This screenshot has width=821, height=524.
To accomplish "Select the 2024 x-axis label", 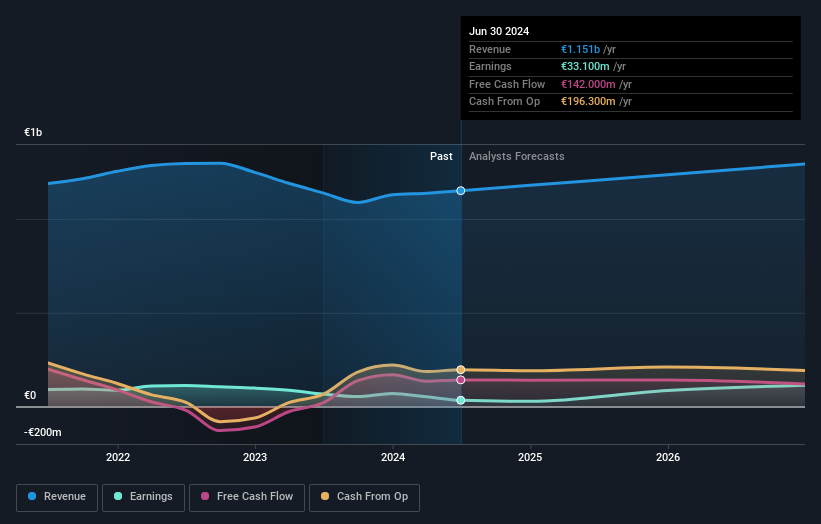I will pos(393,457).
